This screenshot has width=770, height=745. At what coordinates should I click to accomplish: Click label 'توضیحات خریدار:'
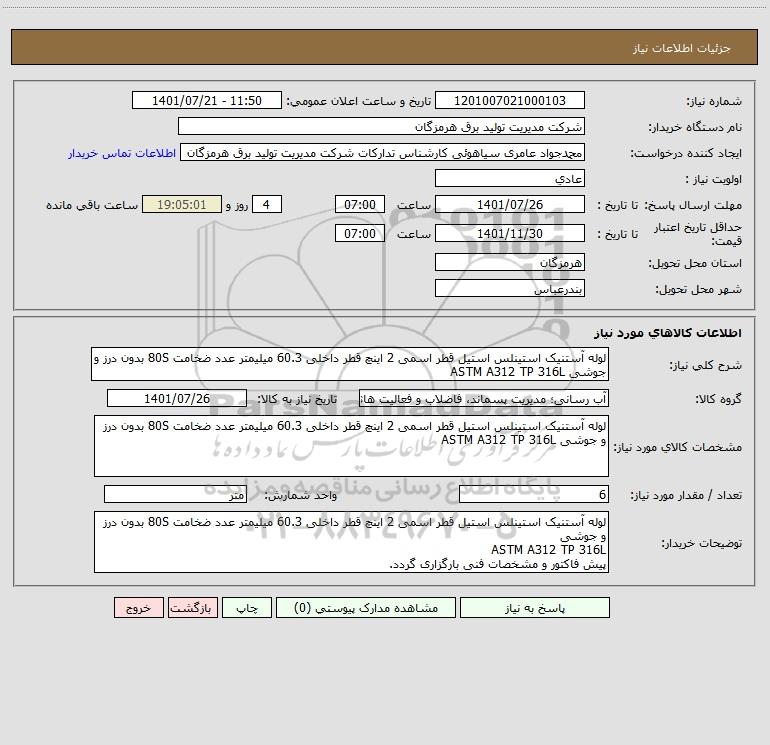click(701, 543)
